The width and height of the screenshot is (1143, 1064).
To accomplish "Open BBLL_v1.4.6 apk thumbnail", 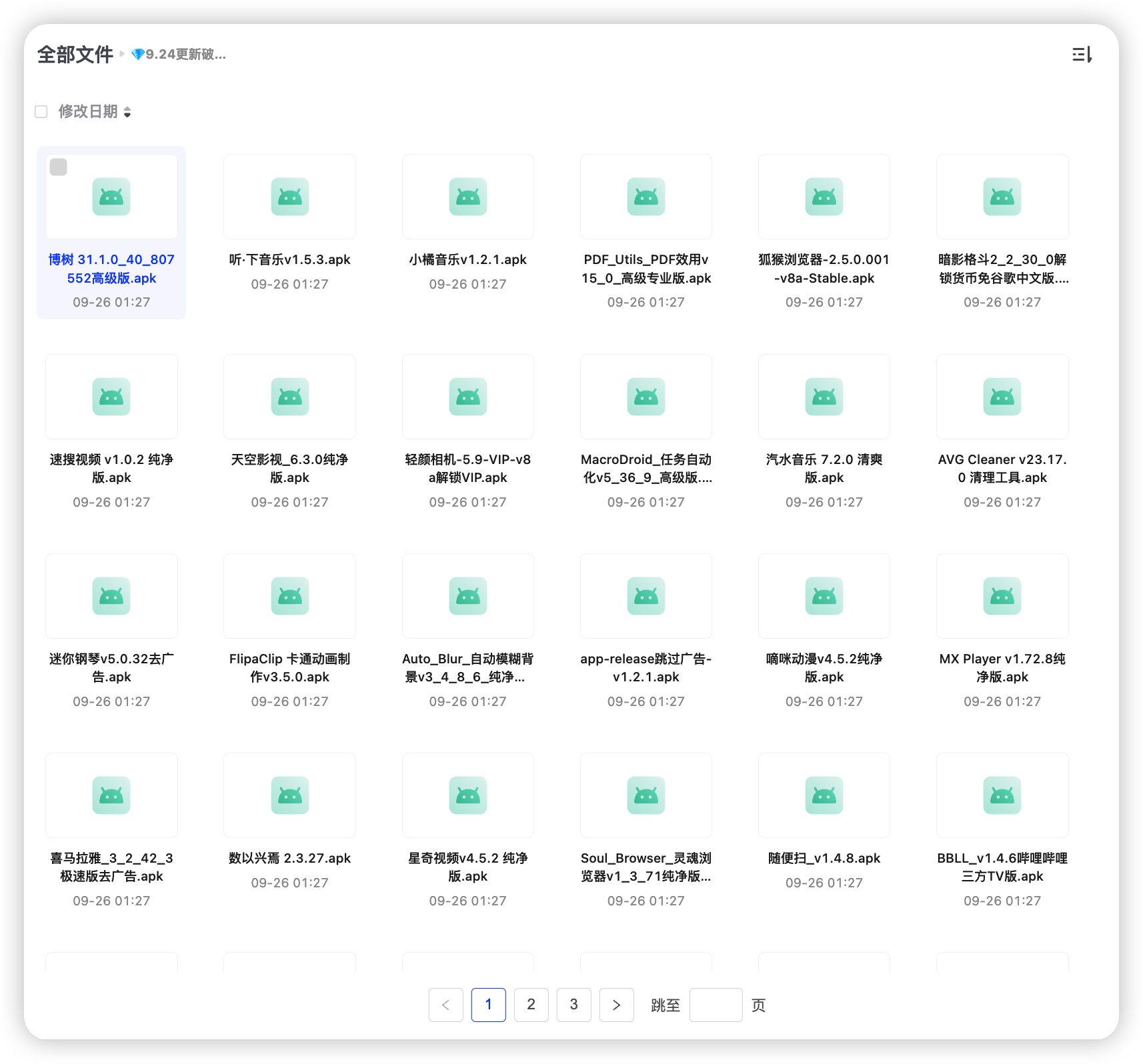I will pos(1002,795).
